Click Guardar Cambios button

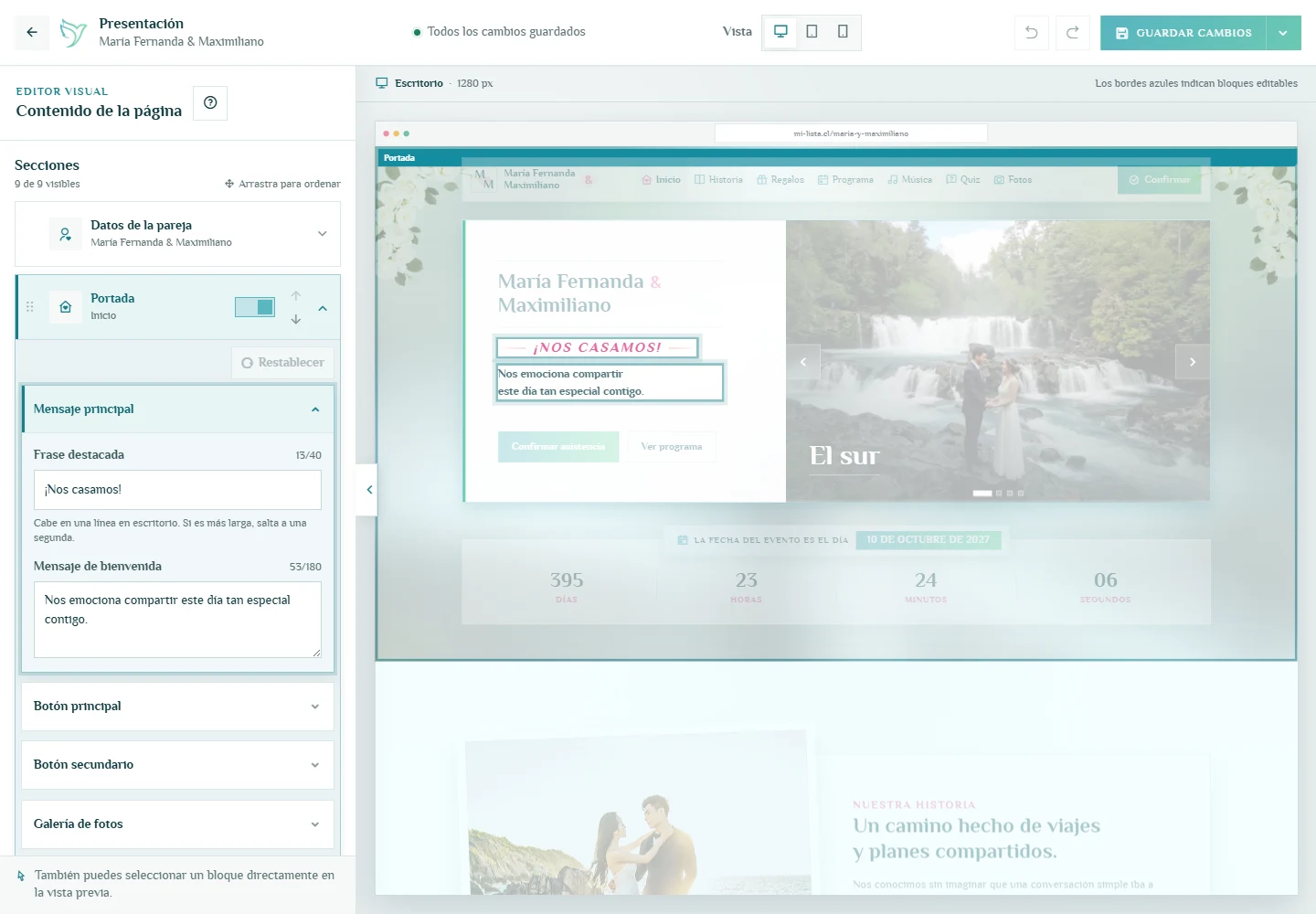(1183, 33)
